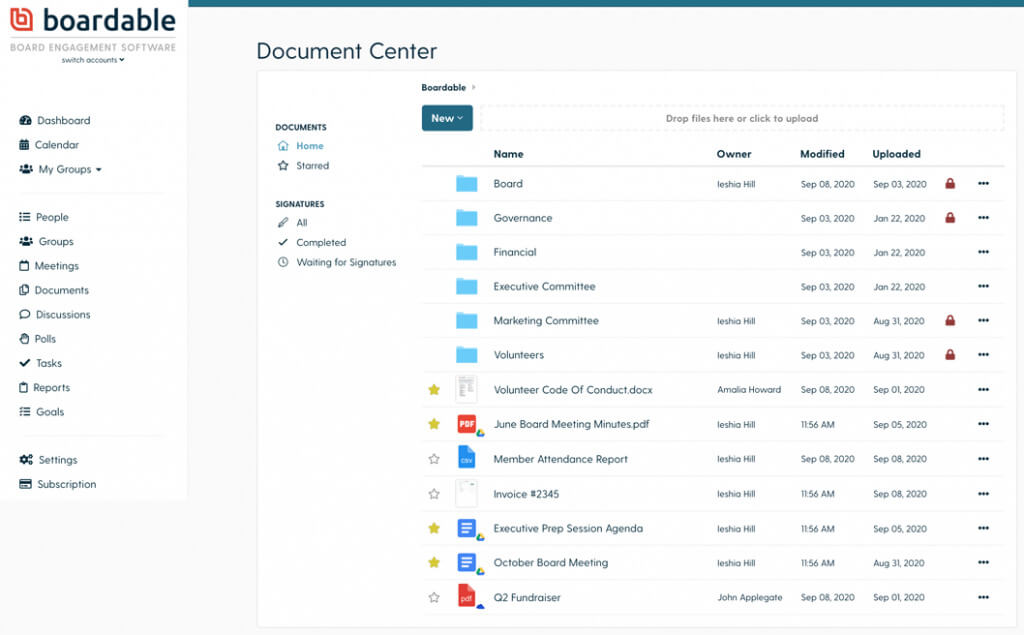
Task: Open the switch accounts dropdown
Action: pos(93,58)
